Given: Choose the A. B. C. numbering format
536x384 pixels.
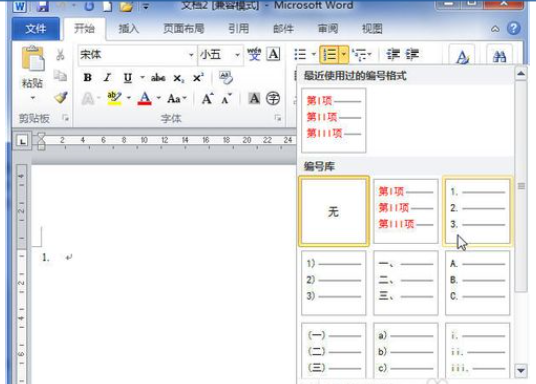Looking at the screenshot, I should click(477, 282).
